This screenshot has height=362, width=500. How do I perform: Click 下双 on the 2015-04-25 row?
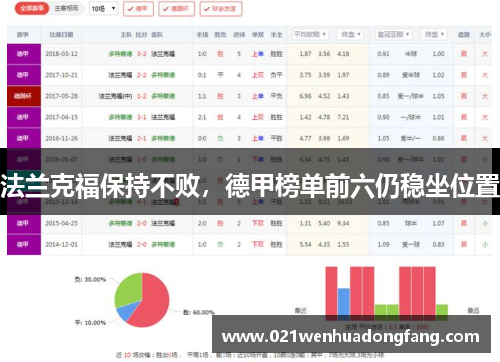tap(258, 223)
